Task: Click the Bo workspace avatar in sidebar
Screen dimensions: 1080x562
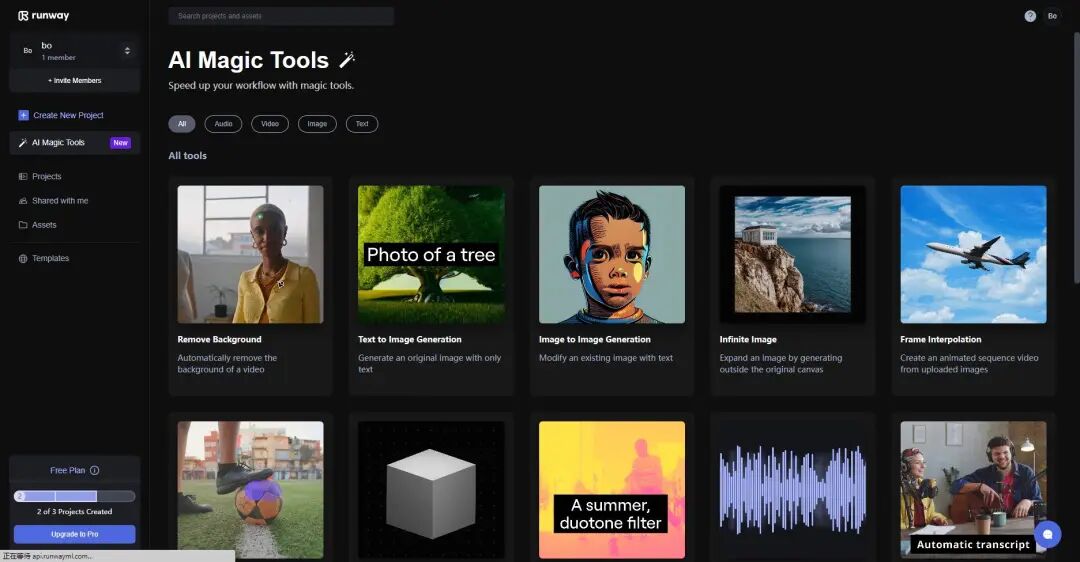Action: [28, 50]
